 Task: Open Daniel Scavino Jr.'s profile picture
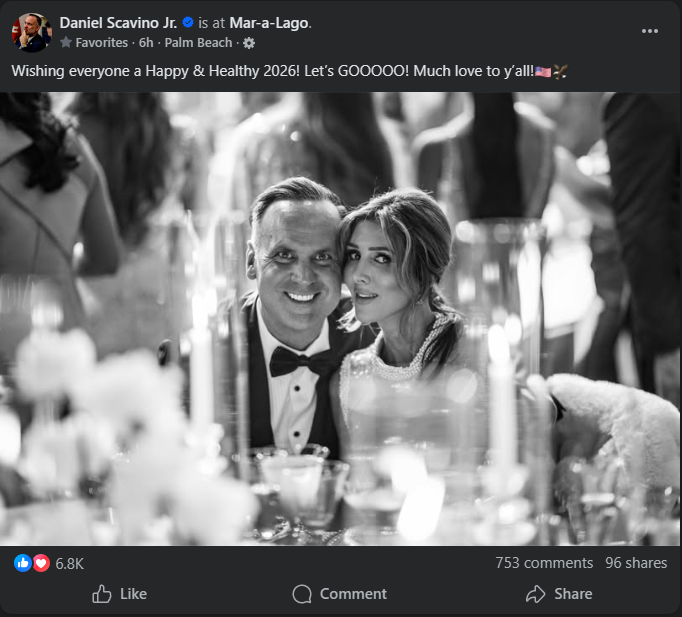tap(31, 32)
